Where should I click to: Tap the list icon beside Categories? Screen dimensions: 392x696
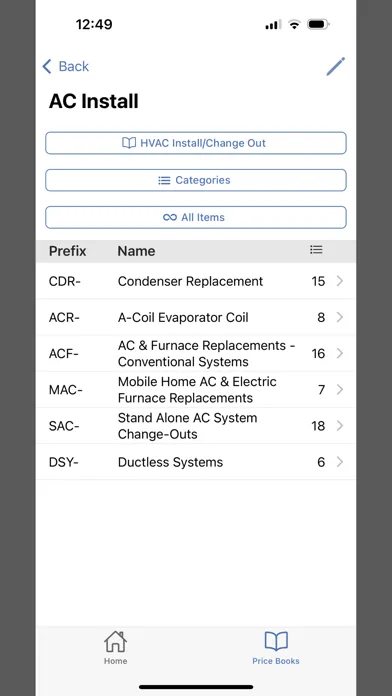click(164, 180)
